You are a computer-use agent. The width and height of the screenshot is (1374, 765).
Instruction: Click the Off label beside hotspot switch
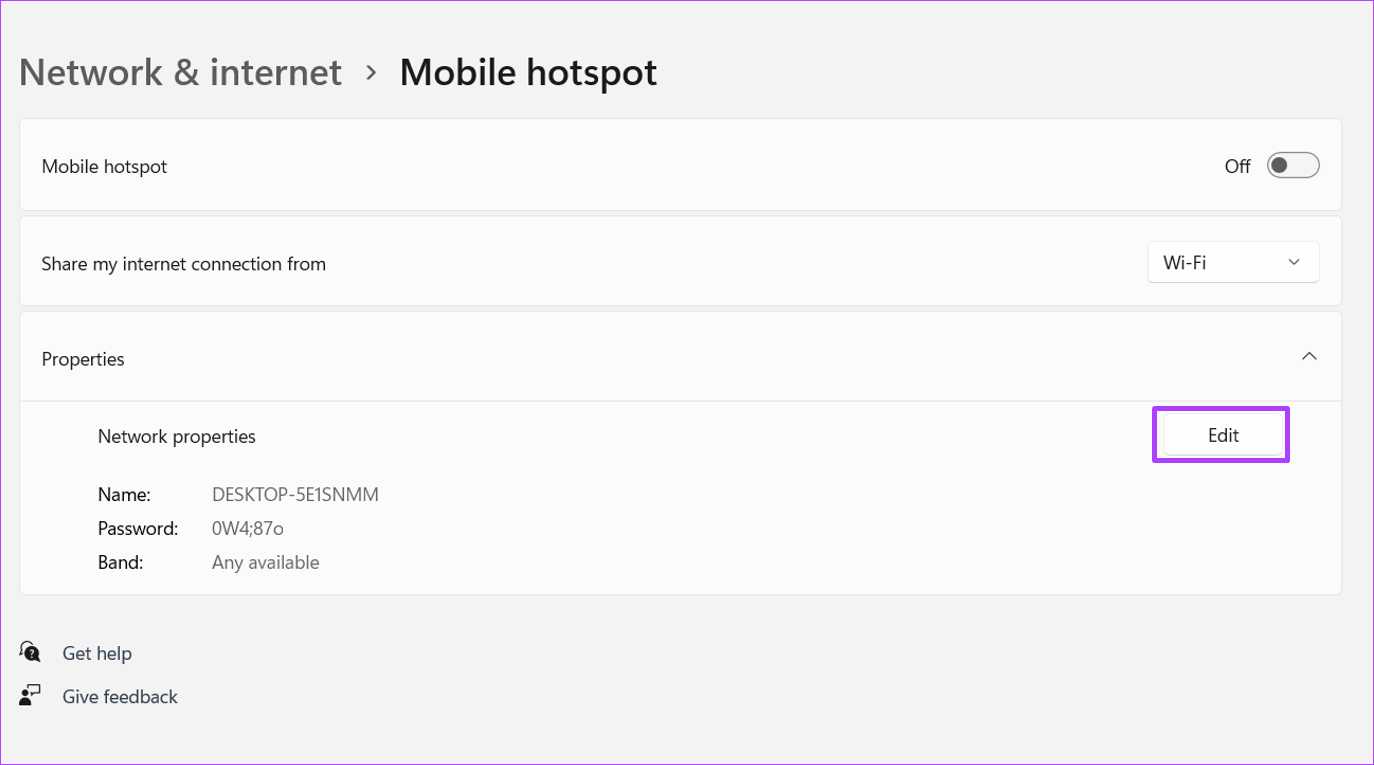pos(1237,167)
